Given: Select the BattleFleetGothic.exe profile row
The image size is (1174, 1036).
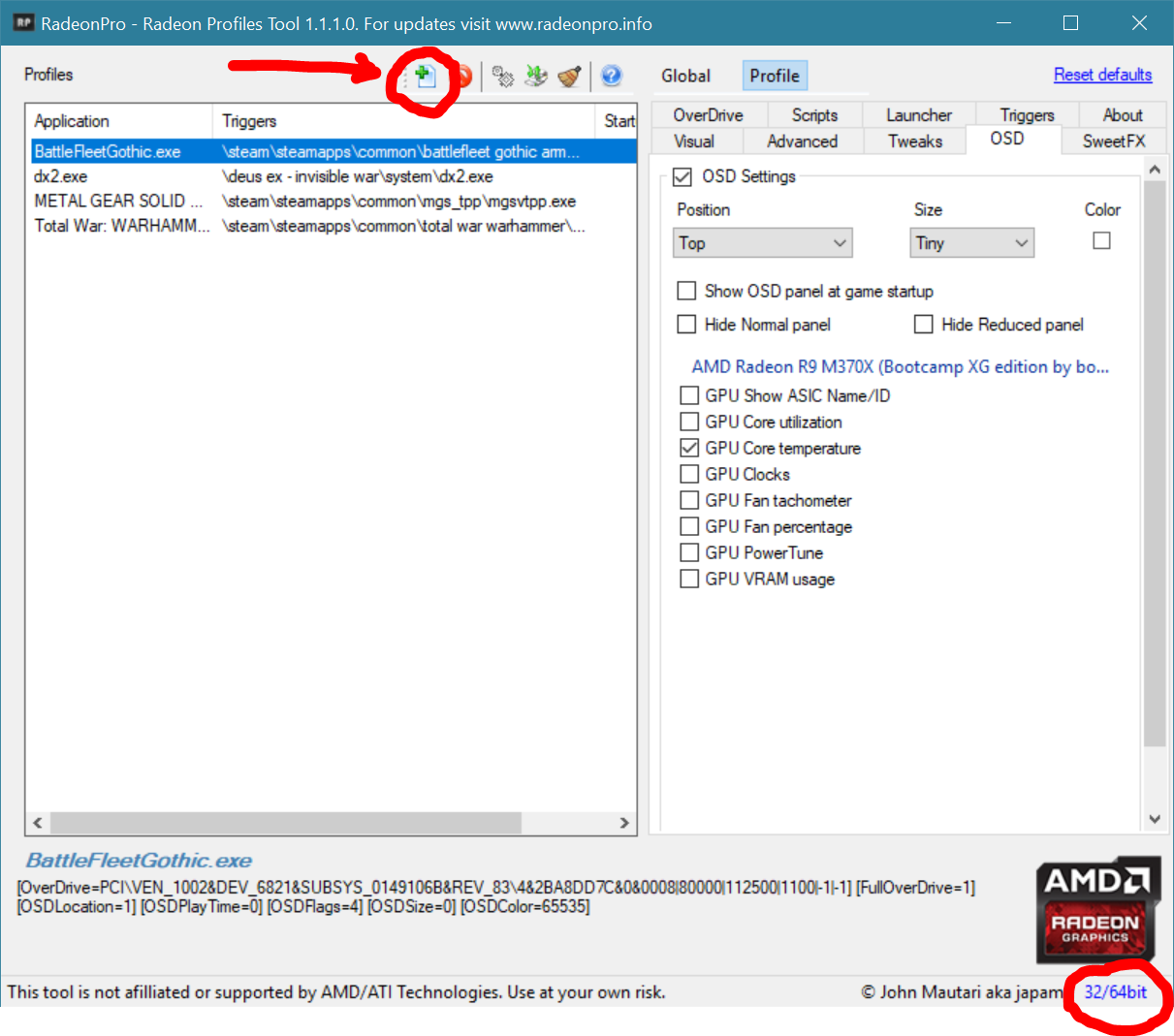Looking at the screenshot, I should (332, 151).
